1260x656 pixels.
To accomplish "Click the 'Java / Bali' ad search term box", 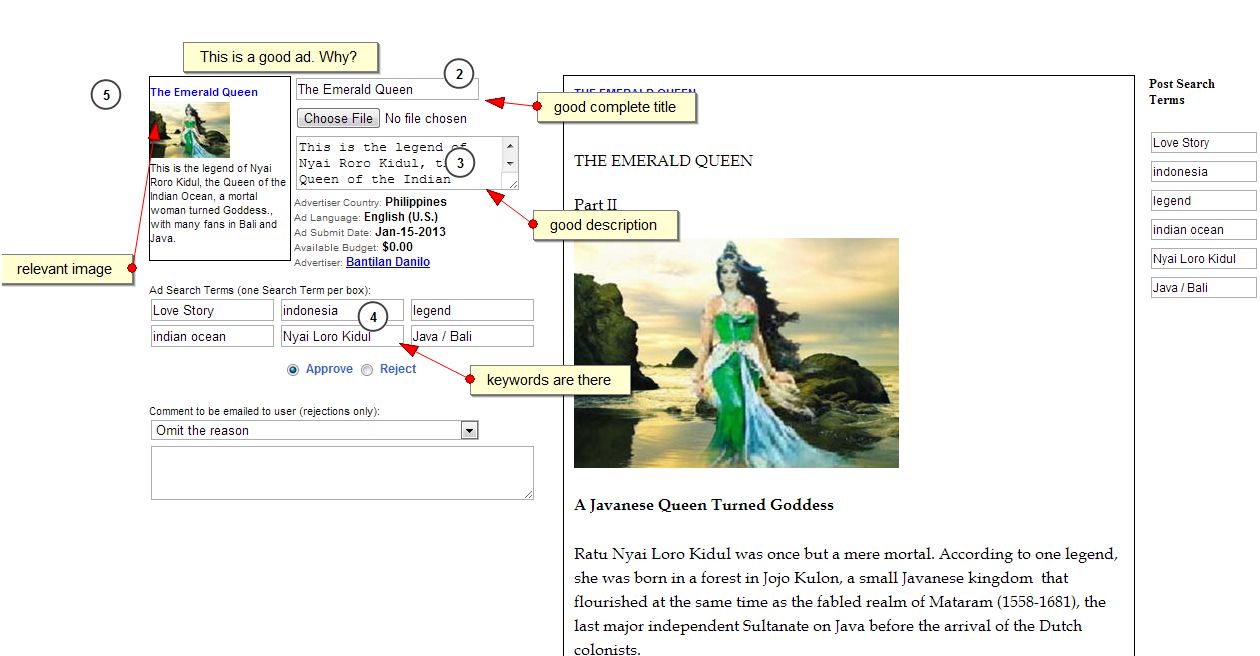I will pyautogui.click(x=471, y=337).
